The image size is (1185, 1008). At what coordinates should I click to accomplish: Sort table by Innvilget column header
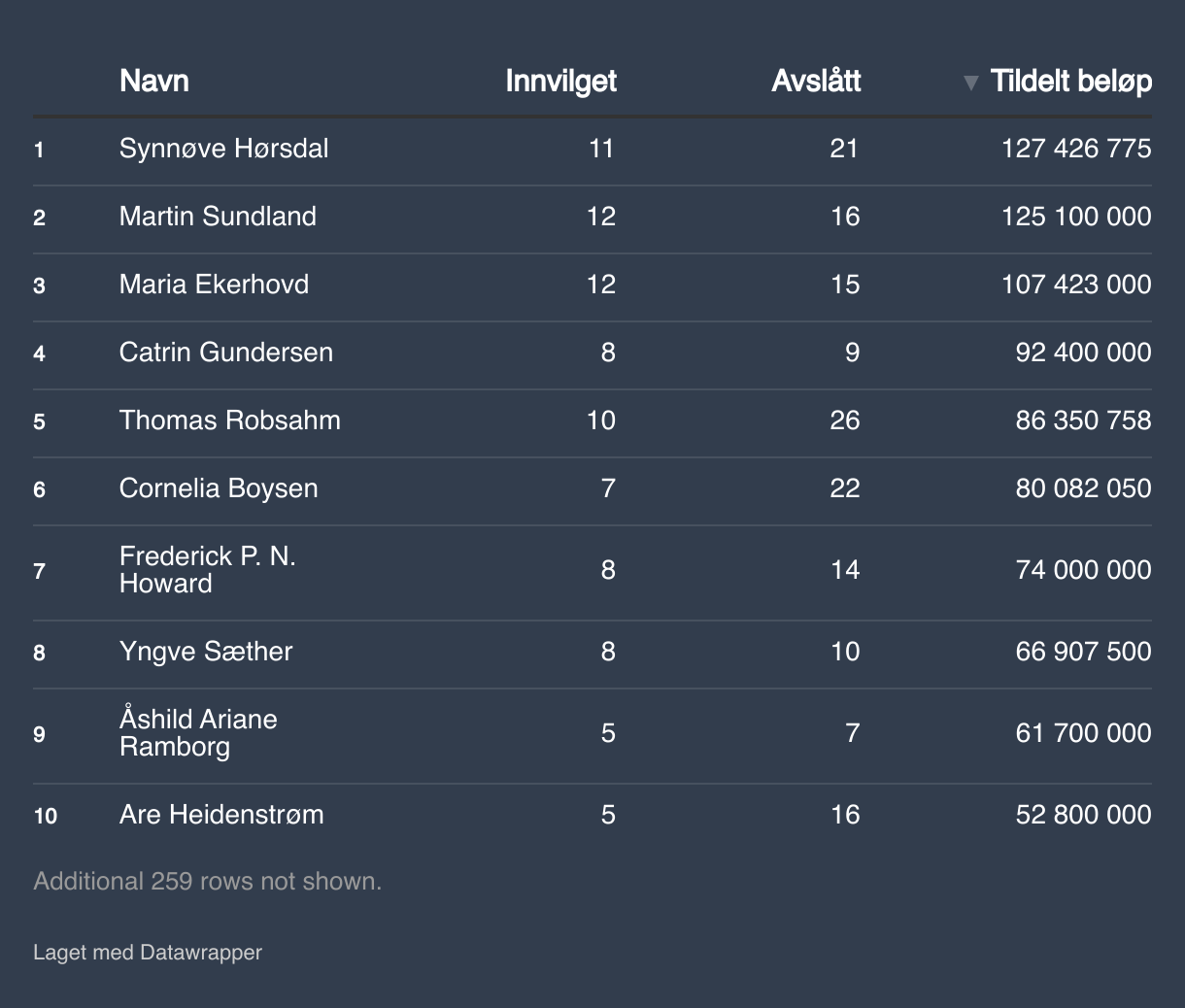click(x=560, y=81)
